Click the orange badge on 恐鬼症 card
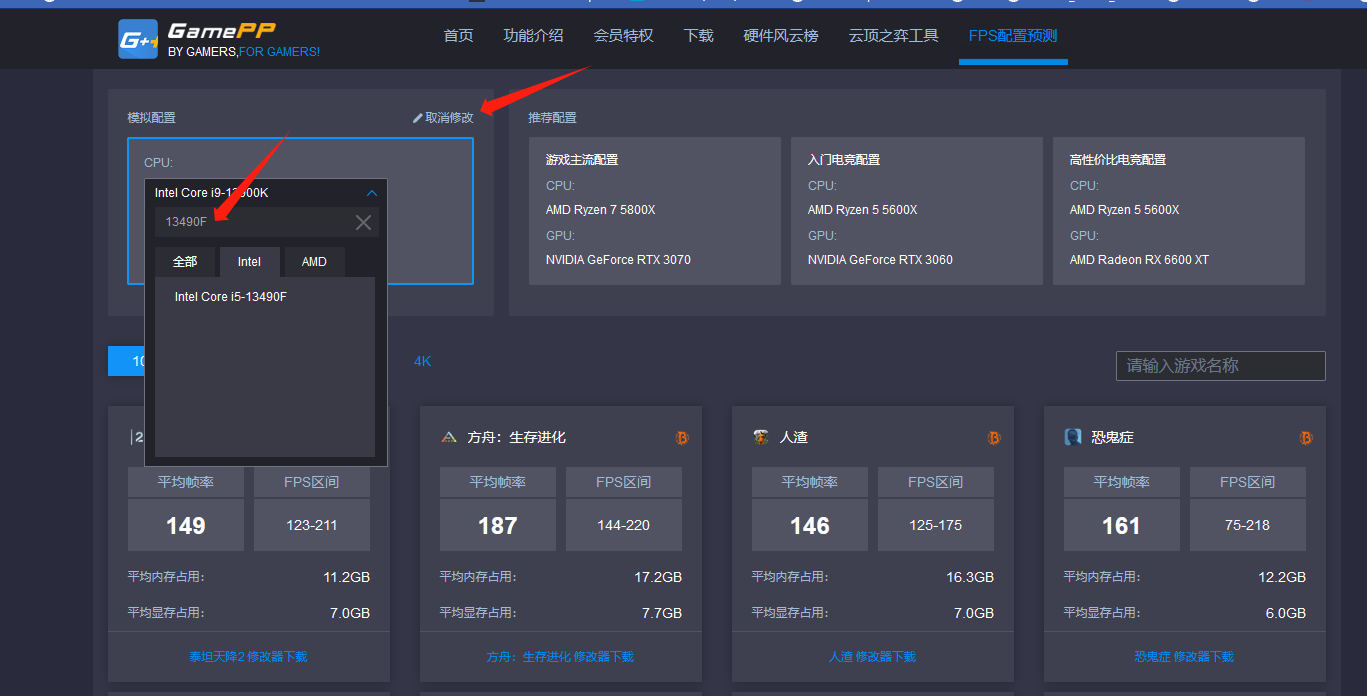1367x696 pixels. point(1306,438)
